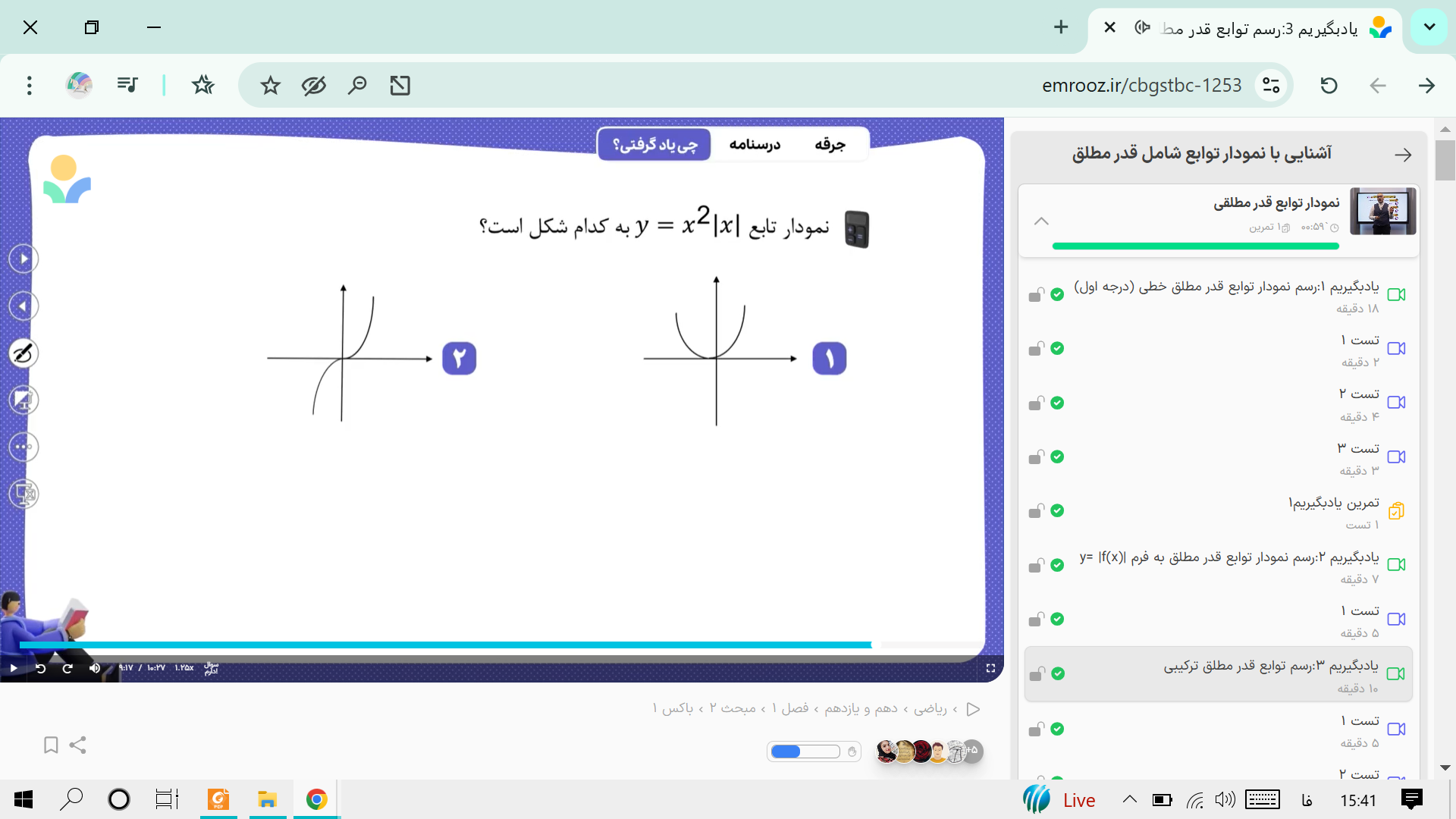
Task: Open یادبگیریم۲ lesson on |f(x)| graphs
Action: [1228, 557]
